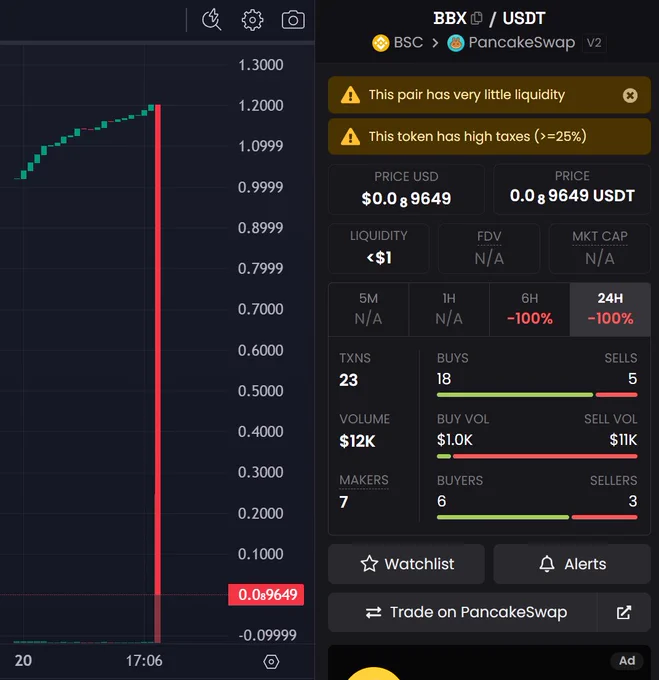
Task: Click the BUY VOL $1.0K value
Action: tap(454, 440)
